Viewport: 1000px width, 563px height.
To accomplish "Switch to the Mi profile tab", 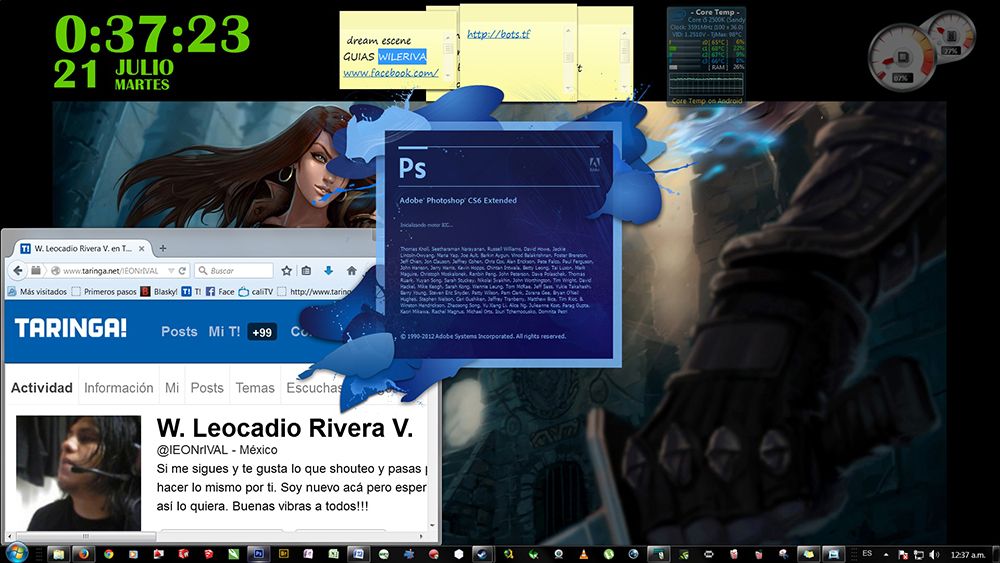I will pyautogui.click(x=172, y=388).
